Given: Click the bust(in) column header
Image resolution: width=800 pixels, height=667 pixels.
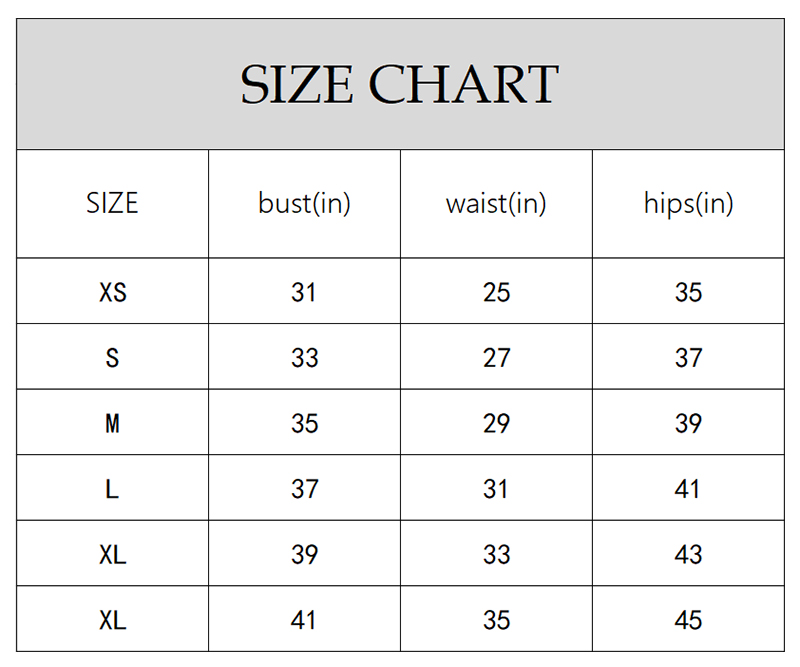Looking at the screenshot, I should [x=304, y=203].
